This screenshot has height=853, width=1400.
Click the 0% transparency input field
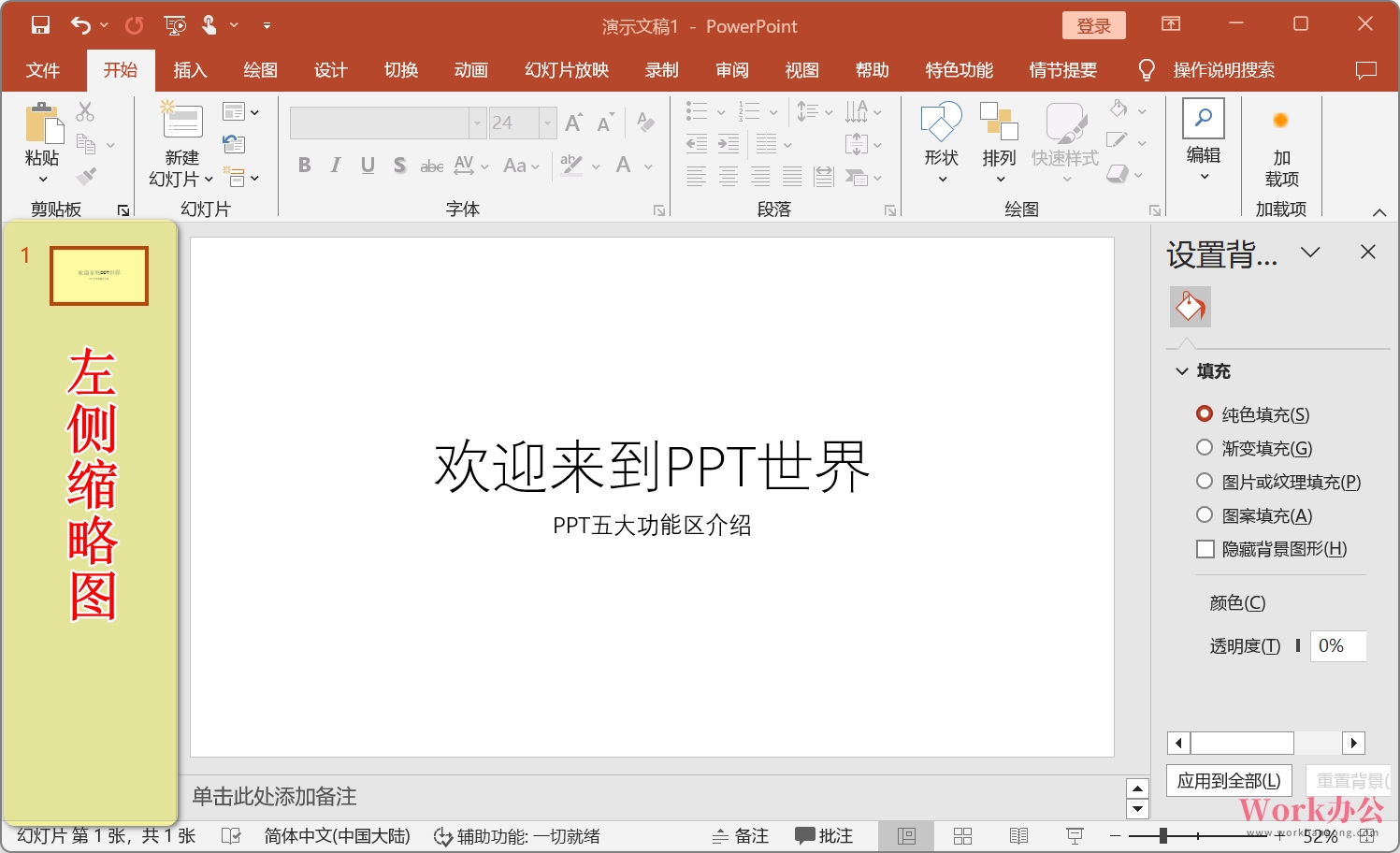click(x=1338, y=646)
